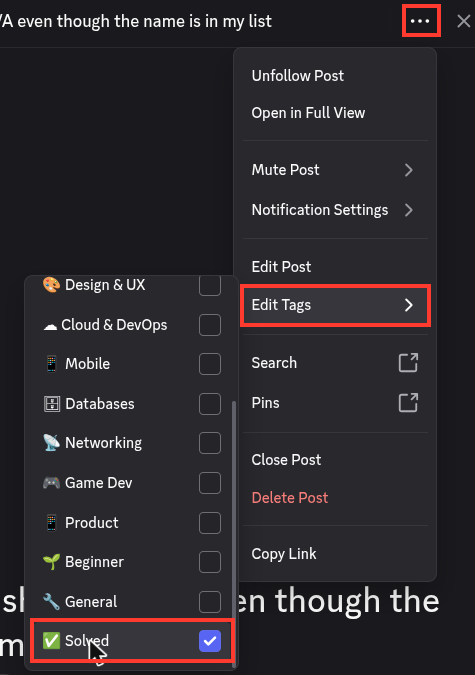475x675 pixels.
Task: Click the phone icon next to Product
Action: point(51,523)
